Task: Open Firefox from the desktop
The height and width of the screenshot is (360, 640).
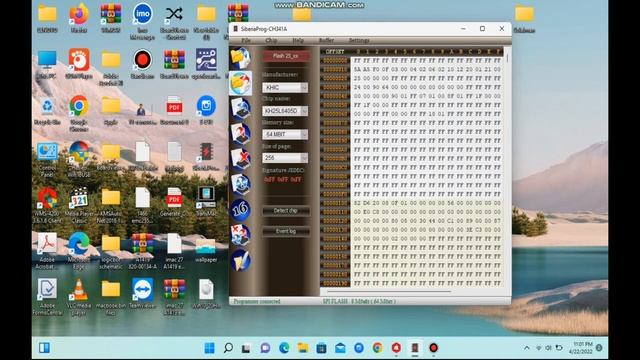Action: [x=79, y=18]
